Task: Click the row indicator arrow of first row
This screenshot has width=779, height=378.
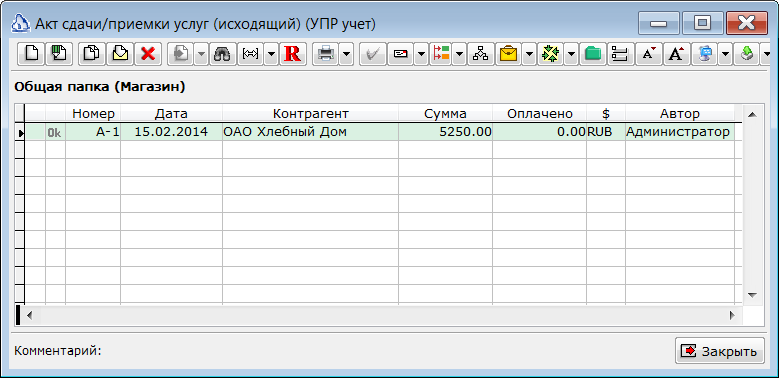Action: [x=20, y=133]
